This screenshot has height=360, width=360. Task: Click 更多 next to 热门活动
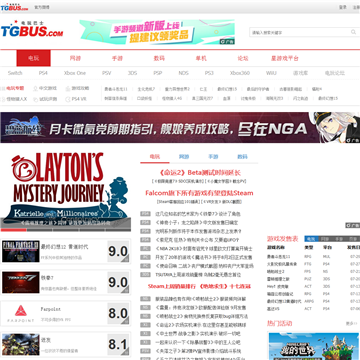[x=350, y=323]
